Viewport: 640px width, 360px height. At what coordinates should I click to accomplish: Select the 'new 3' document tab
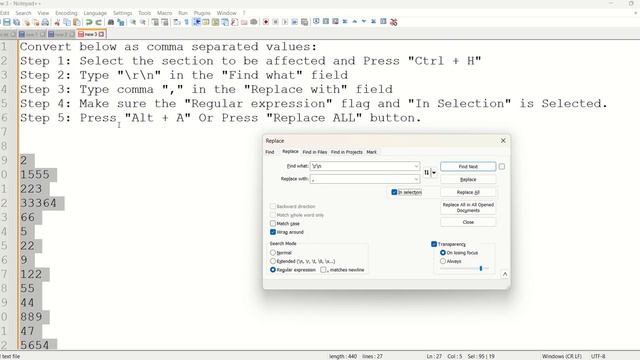tap(91, 34)
